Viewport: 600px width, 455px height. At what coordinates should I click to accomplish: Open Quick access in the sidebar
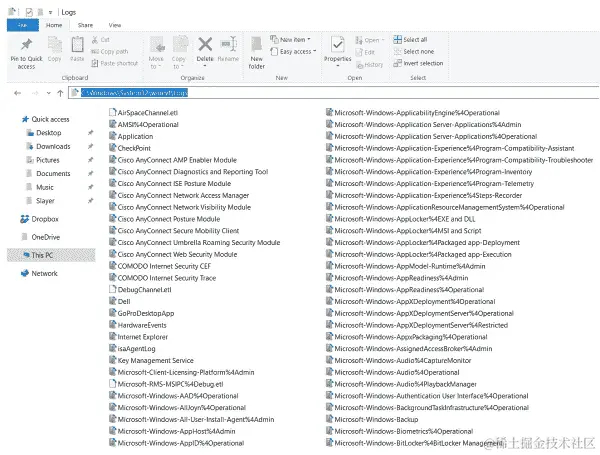tap(46, 119)
